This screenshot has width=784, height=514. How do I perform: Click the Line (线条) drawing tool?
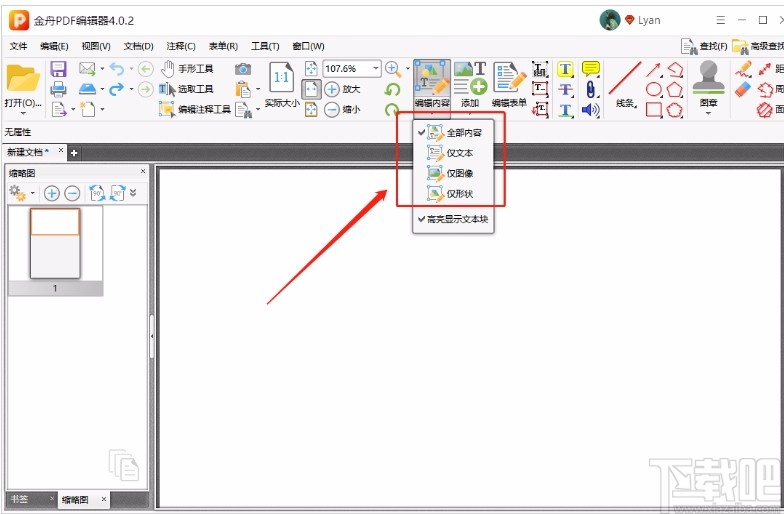coord(625,84)
